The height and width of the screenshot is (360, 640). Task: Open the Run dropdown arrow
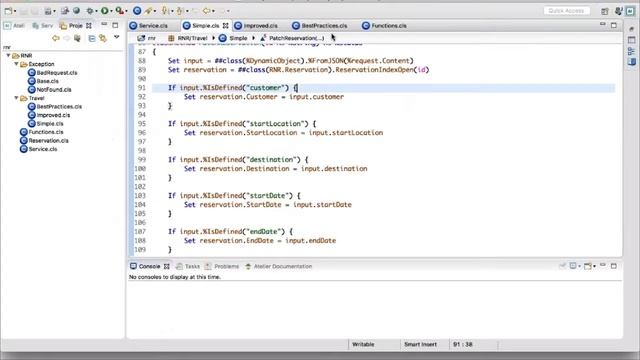[111, 11]
